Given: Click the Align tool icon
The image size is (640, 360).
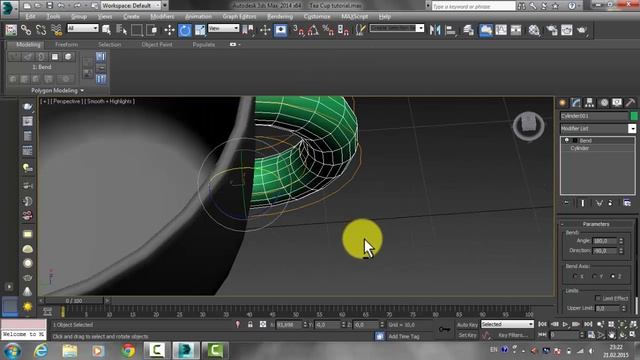Looking at the screenshot, I should [450, 30].
